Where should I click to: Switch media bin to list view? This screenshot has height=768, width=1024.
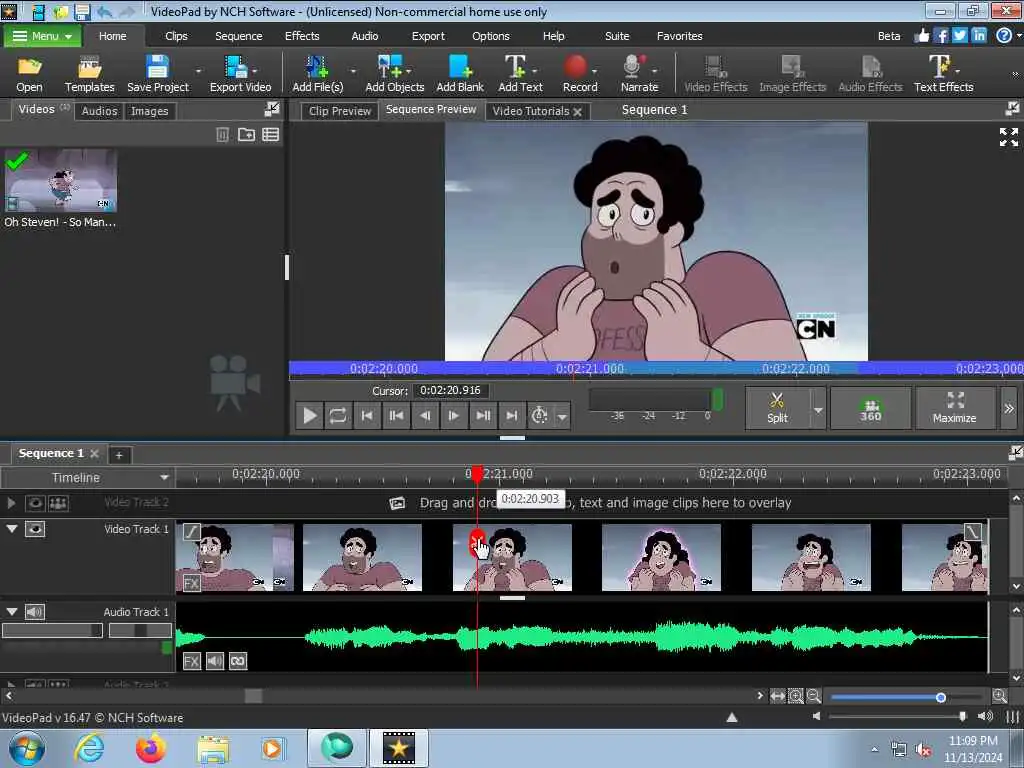coord(270,135)
